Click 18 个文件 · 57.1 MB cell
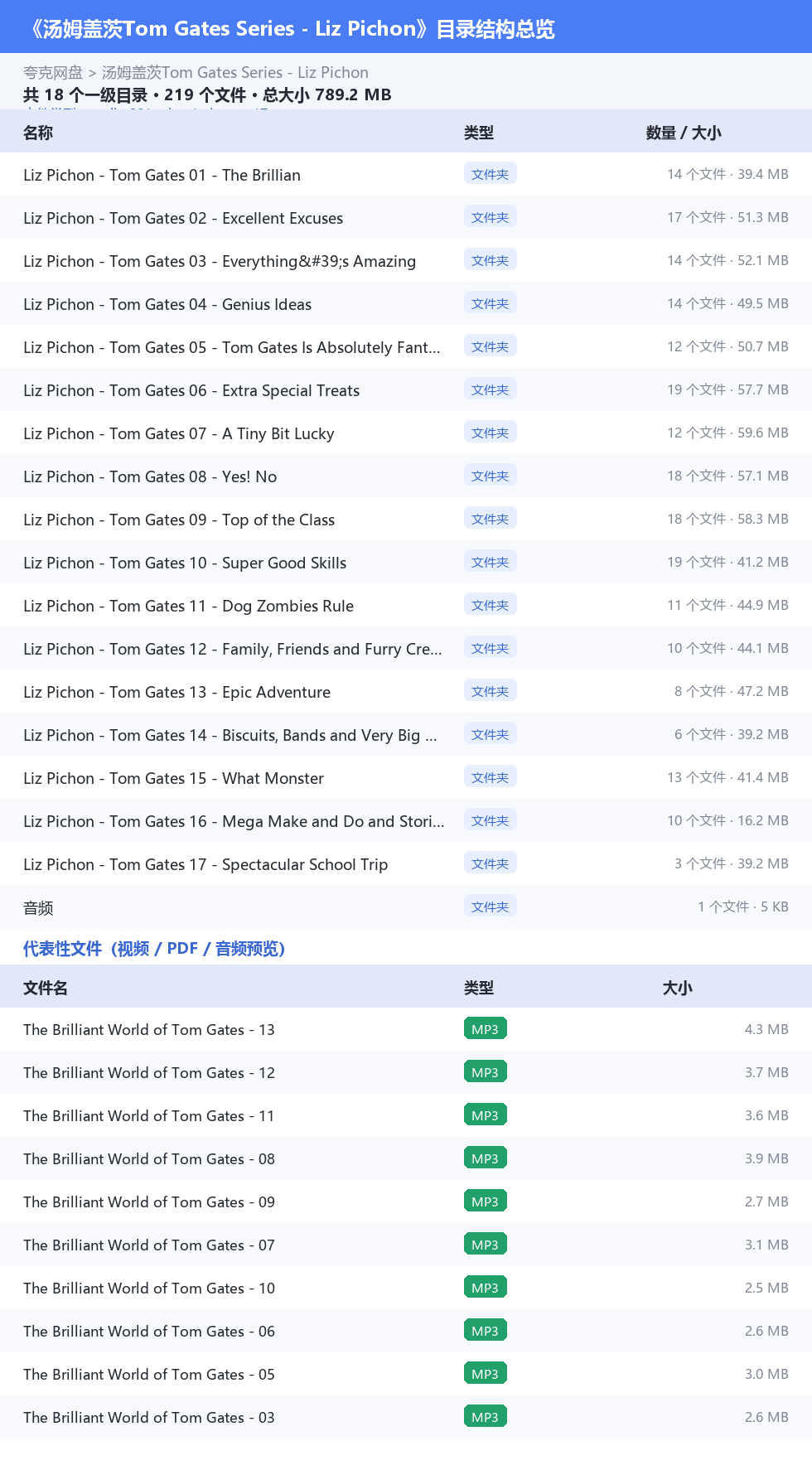Screen dimensions: 812x1465 (x=727, y=476)
